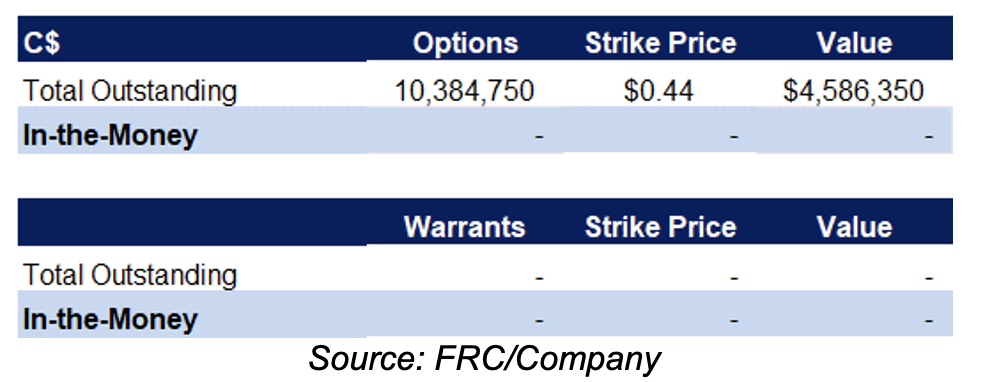Click Total Outstanding label in warrants table
Screen dimensions: 984x382
[131, 275]
